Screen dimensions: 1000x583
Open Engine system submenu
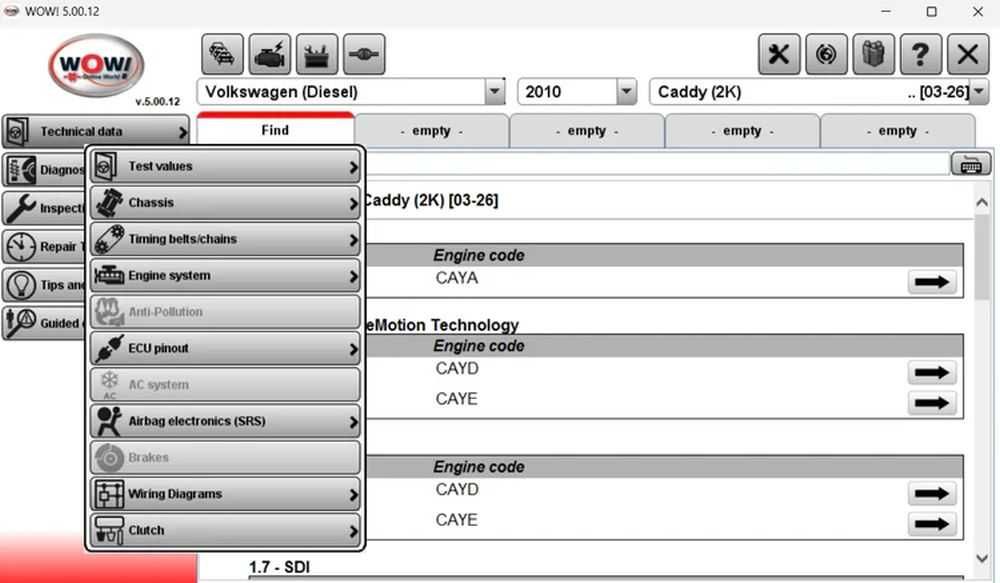pos(224,276)
